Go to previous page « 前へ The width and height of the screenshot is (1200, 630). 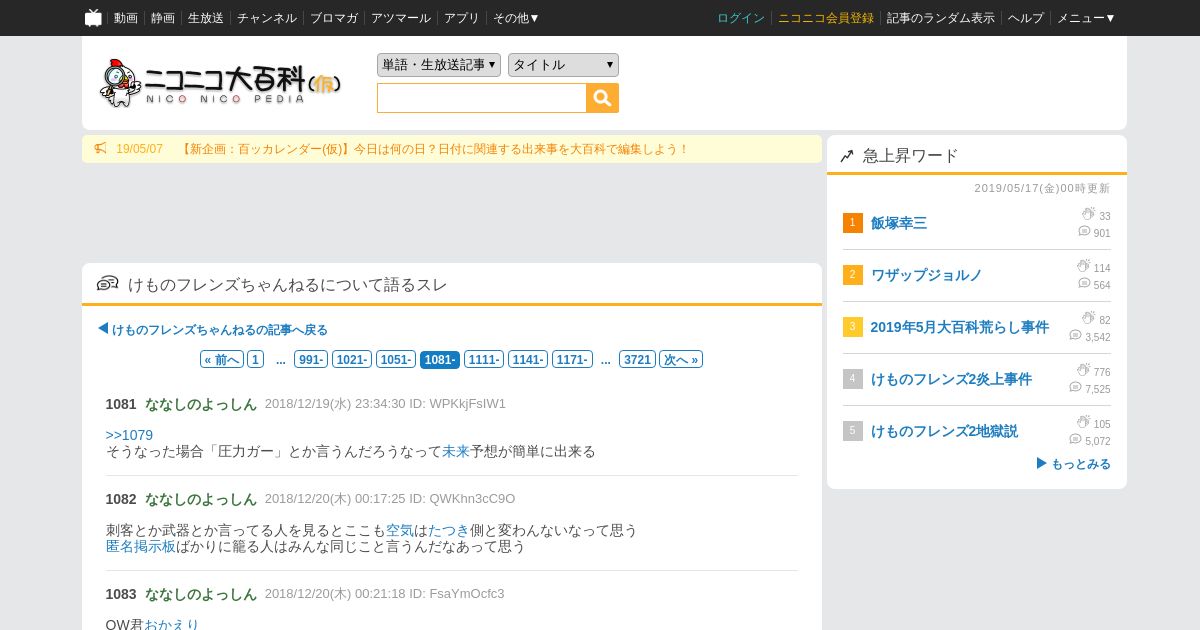coord(222,360)
